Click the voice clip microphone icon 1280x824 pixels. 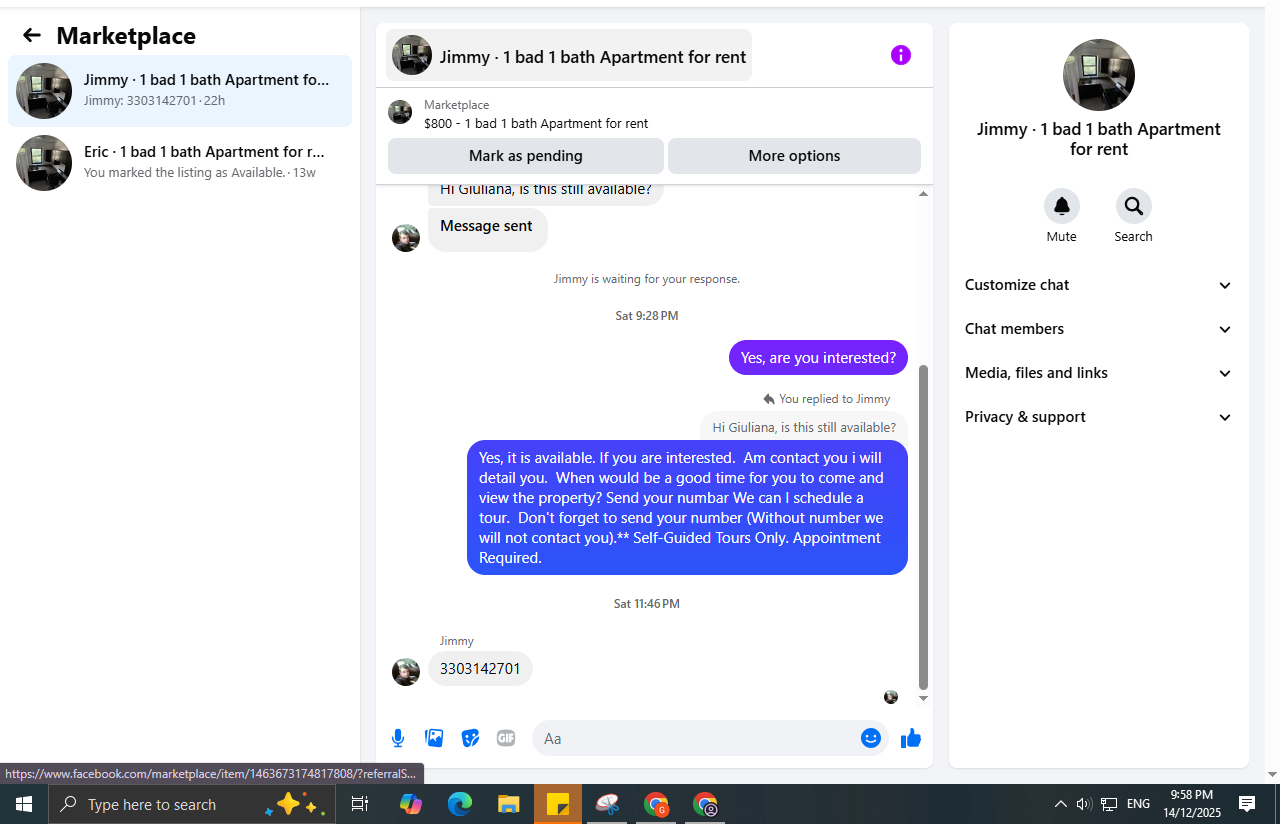(x=398, y=738)
